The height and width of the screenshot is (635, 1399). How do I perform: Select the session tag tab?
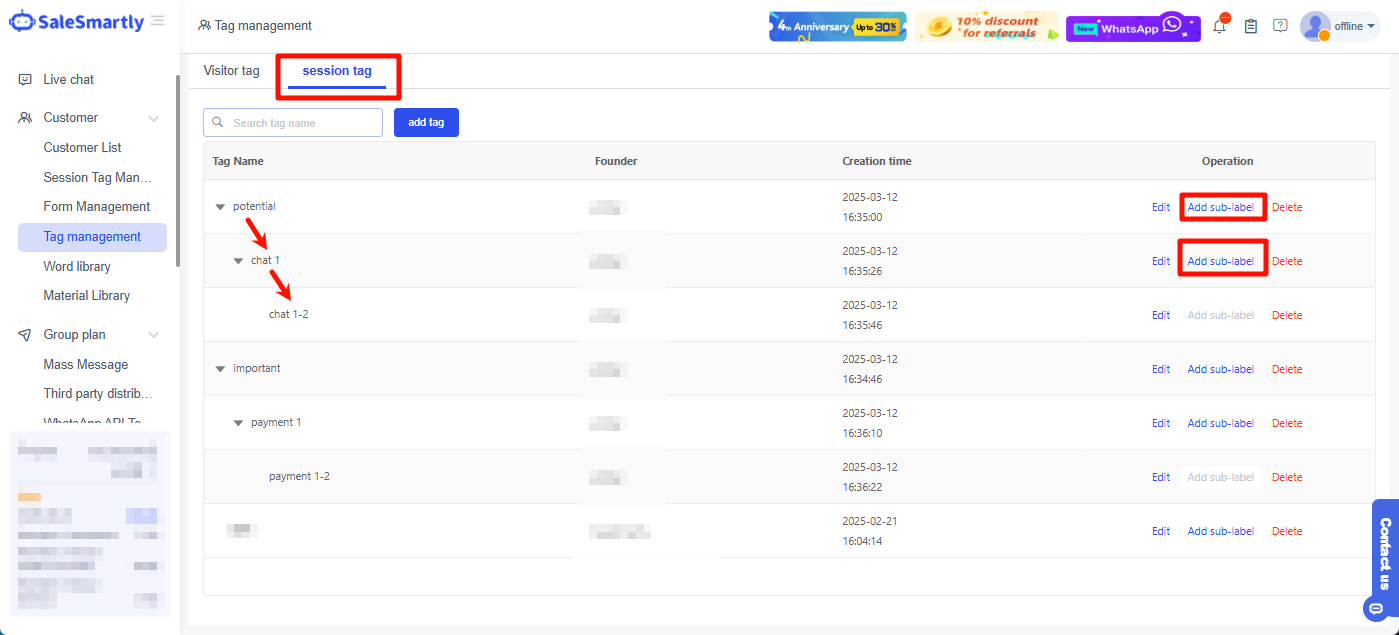(337, 71)
